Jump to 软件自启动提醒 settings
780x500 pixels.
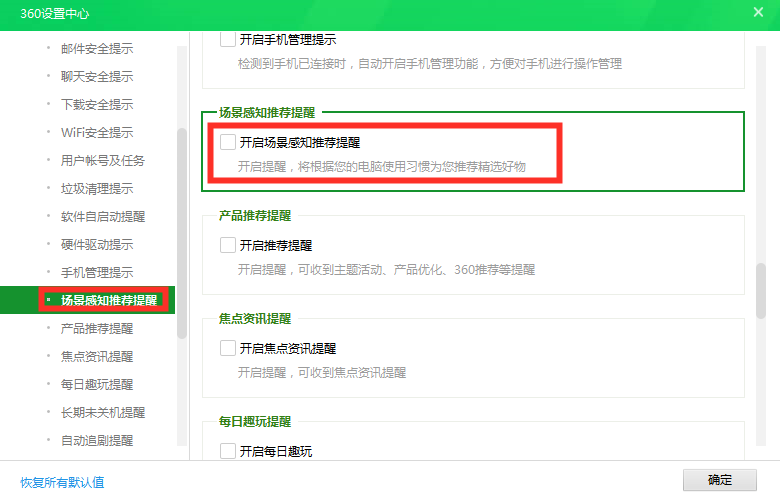click(x=103, y=216)
